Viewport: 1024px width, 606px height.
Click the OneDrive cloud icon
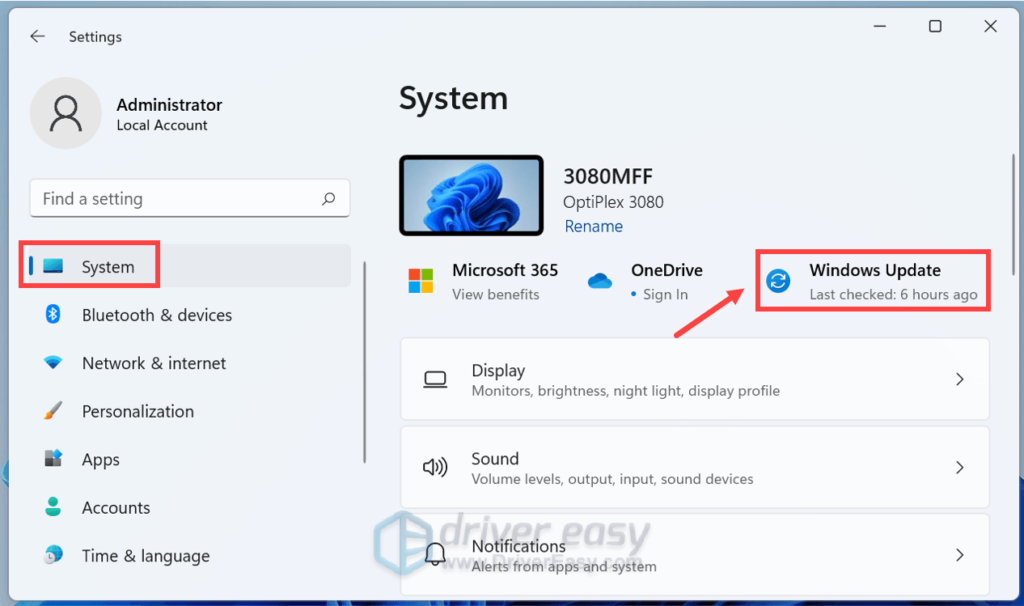[x=600, y=281]
